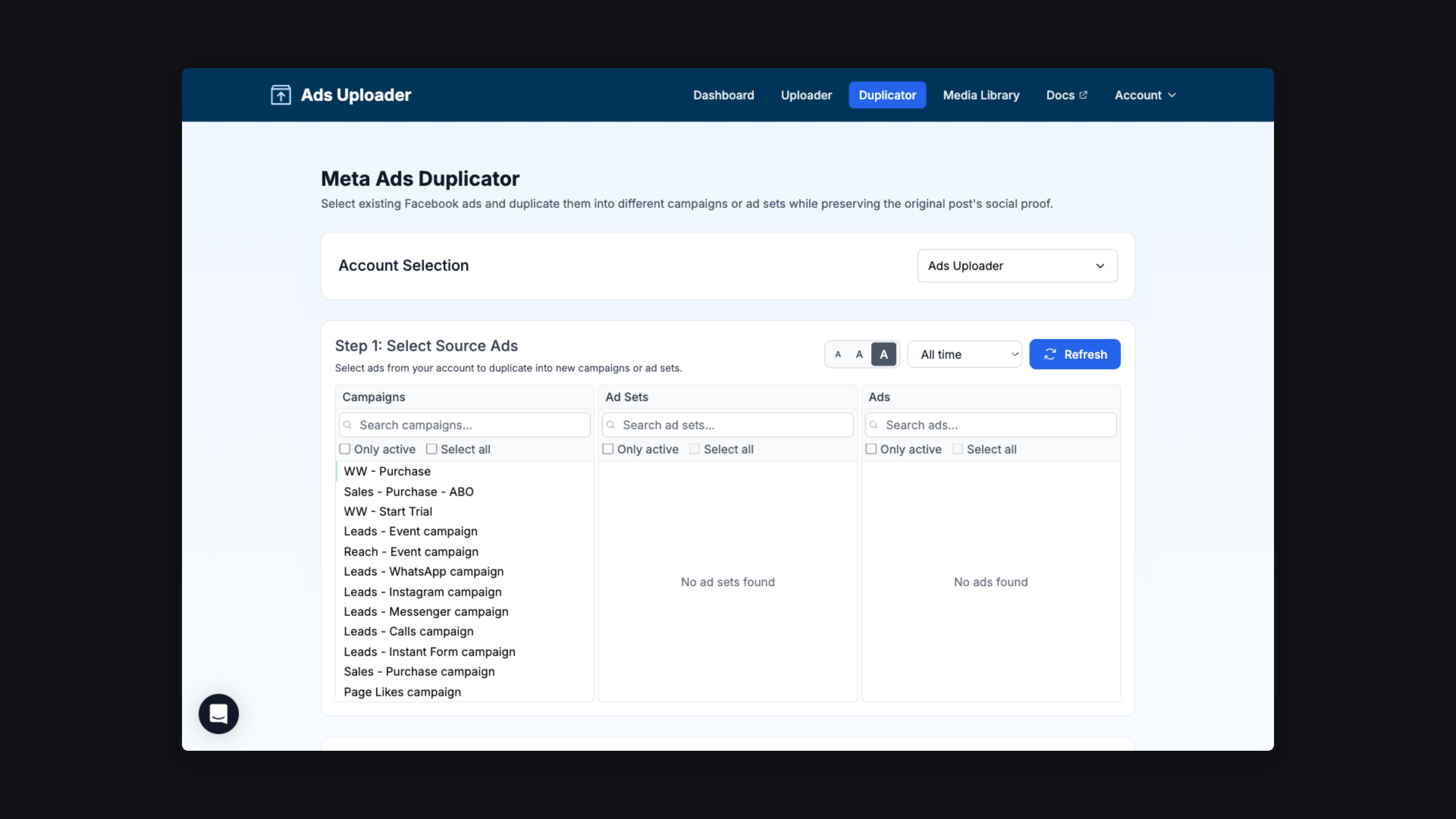Select Sales - Purchase - ABO campaign
1456x819 pixels.
click(x=464, y=492)
